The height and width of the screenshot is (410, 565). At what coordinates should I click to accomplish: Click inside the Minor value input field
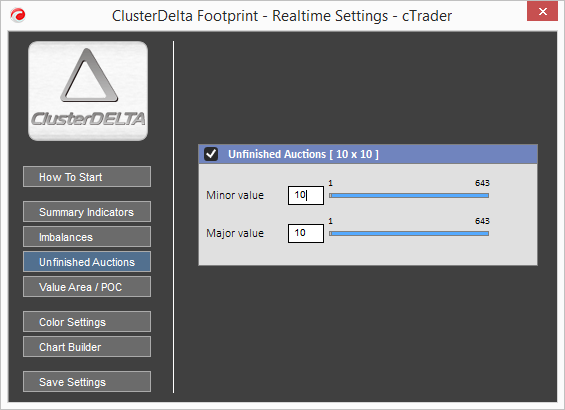(306, 195)
